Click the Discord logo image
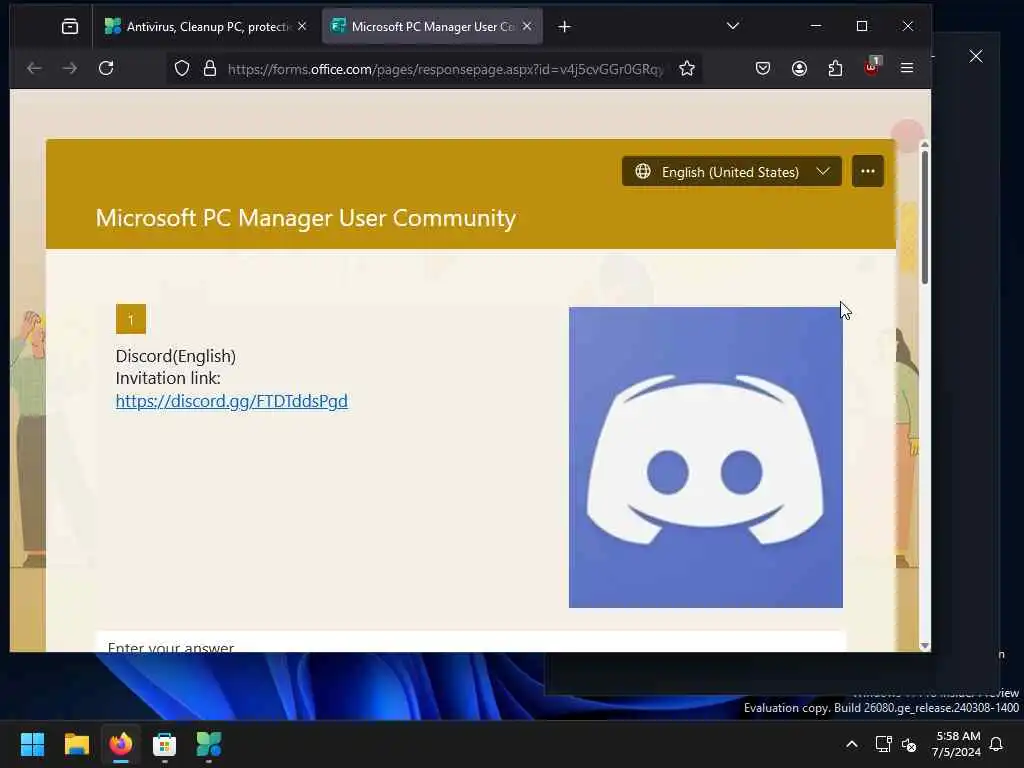This screenshot has height=768, width=1024. (705, 457)
